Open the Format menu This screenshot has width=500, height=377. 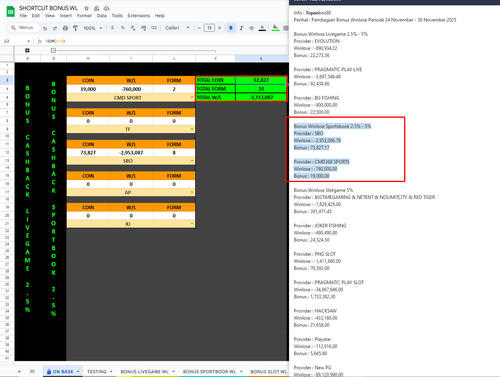tap(84, 16)
